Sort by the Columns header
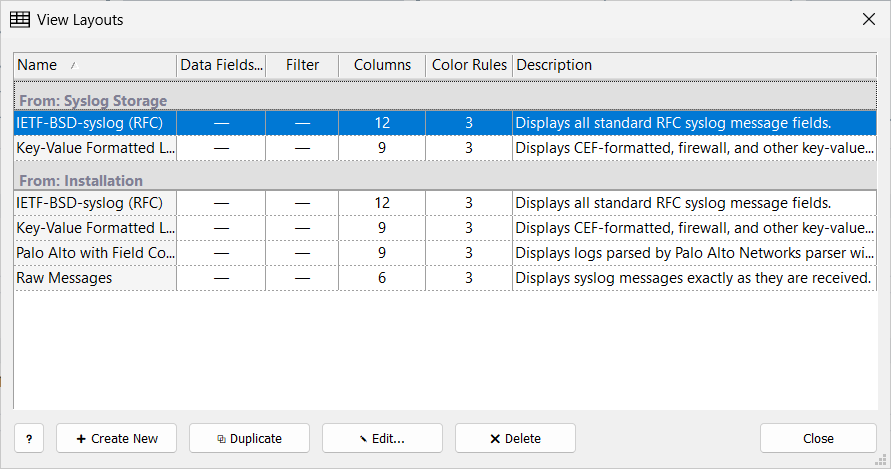This screenshot has height=469, width=891. [382, 65]
